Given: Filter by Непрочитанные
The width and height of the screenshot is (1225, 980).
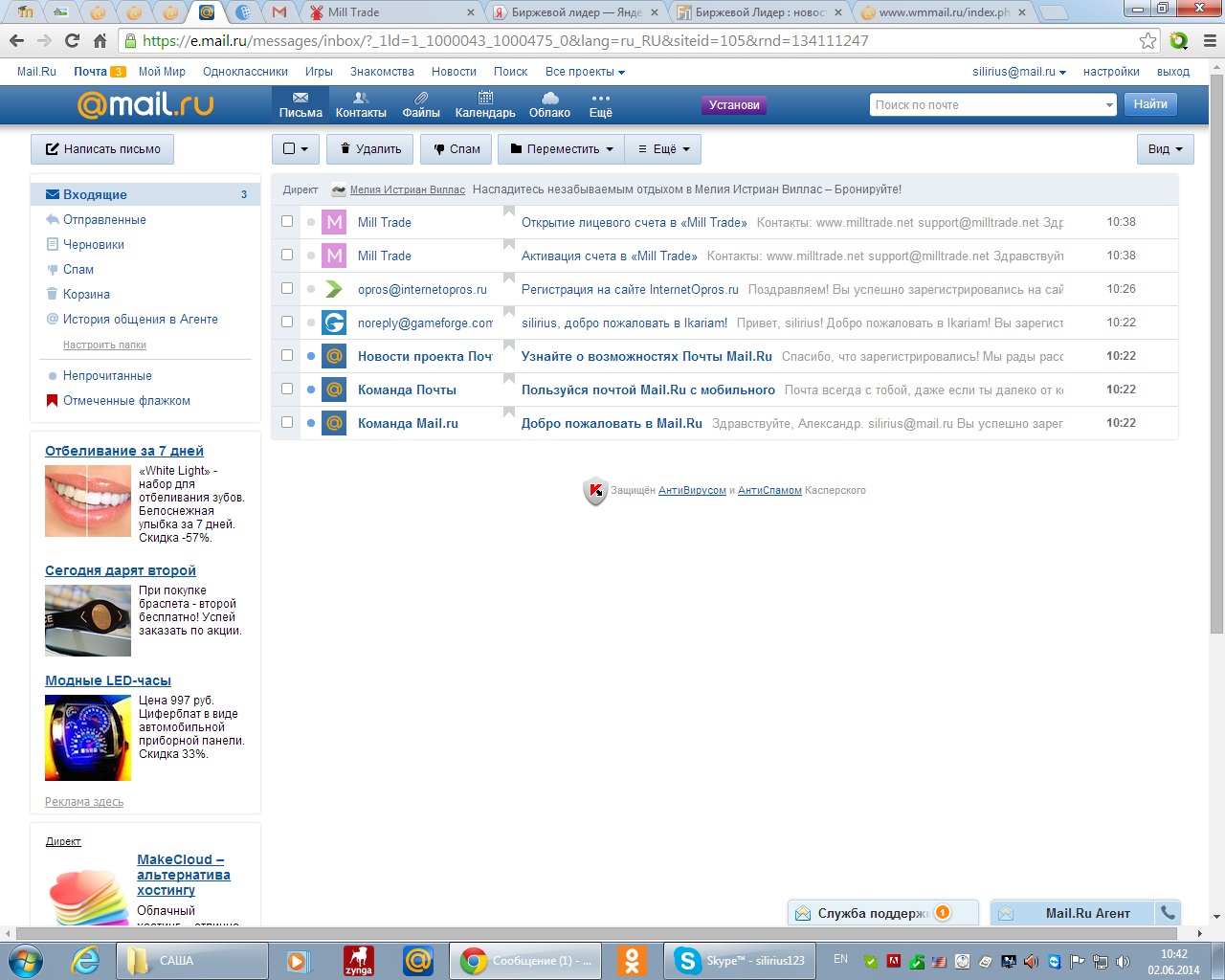Looking at the screenshot, I should [107, 375].
